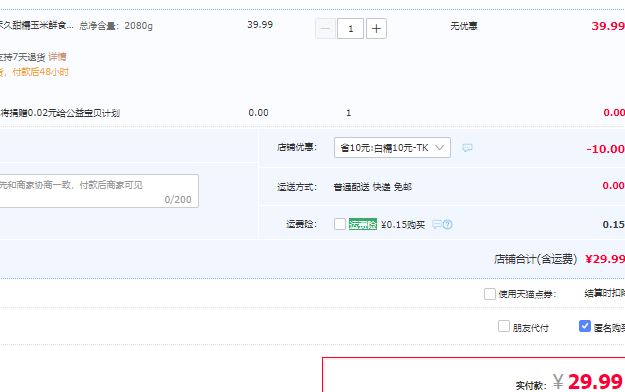Click the 总净含量: 2080g text
625x392 pixels.
(x=116, y=26)
